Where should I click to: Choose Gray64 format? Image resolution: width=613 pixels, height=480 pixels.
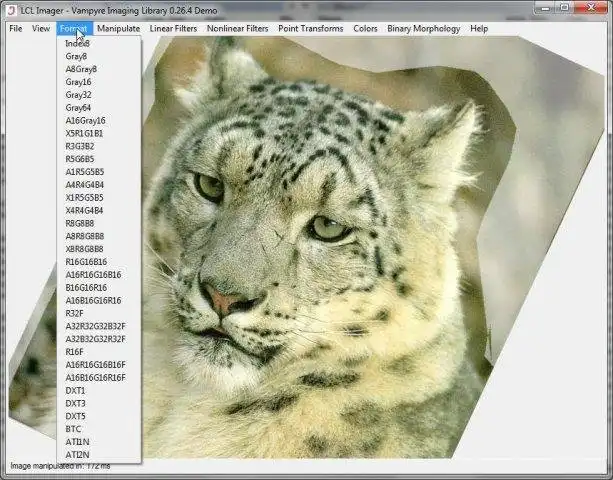click(x=99, y=107)
